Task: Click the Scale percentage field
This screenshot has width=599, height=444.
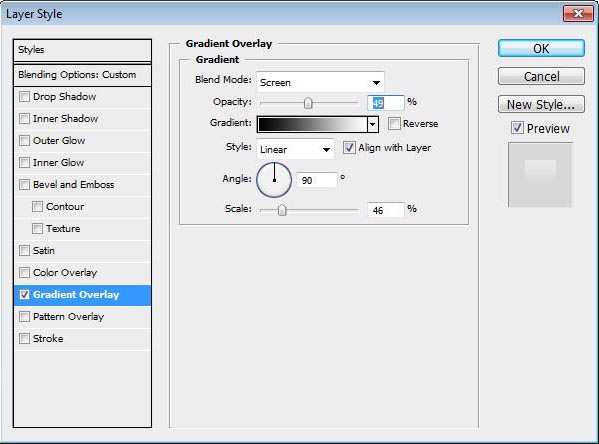Action: 385,210
